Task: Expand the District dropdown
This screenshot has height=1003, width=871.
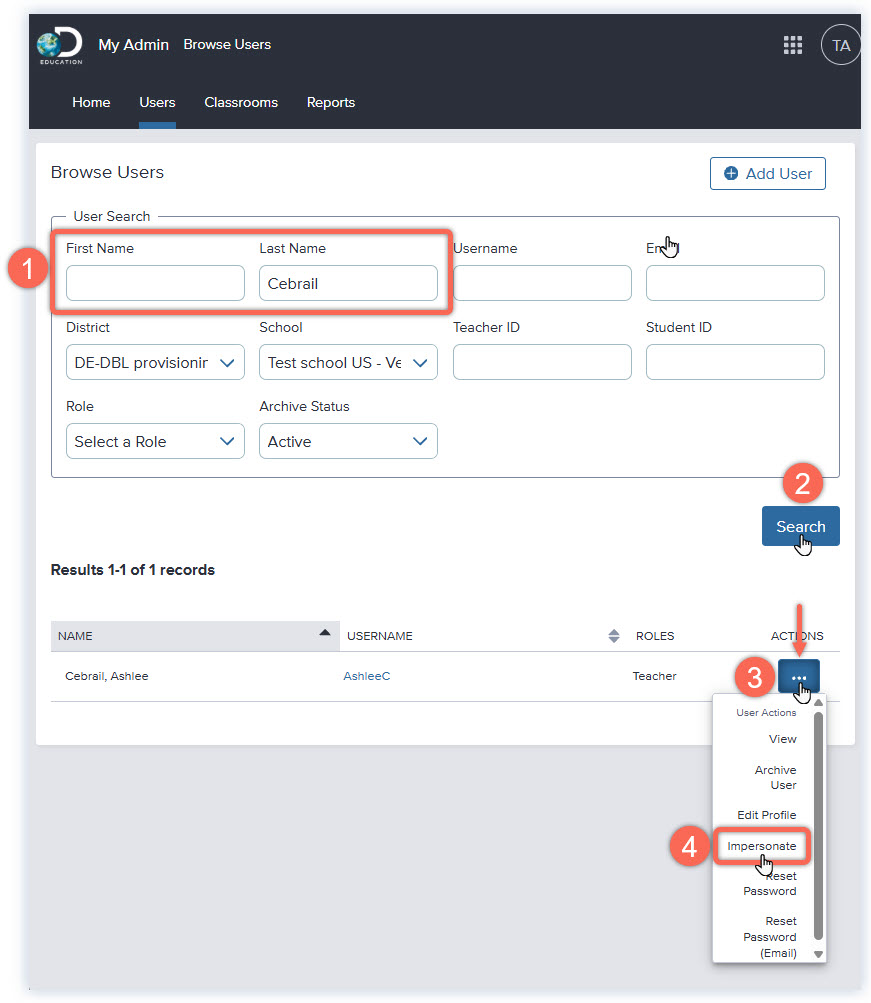Action: (x=155, y=362)
